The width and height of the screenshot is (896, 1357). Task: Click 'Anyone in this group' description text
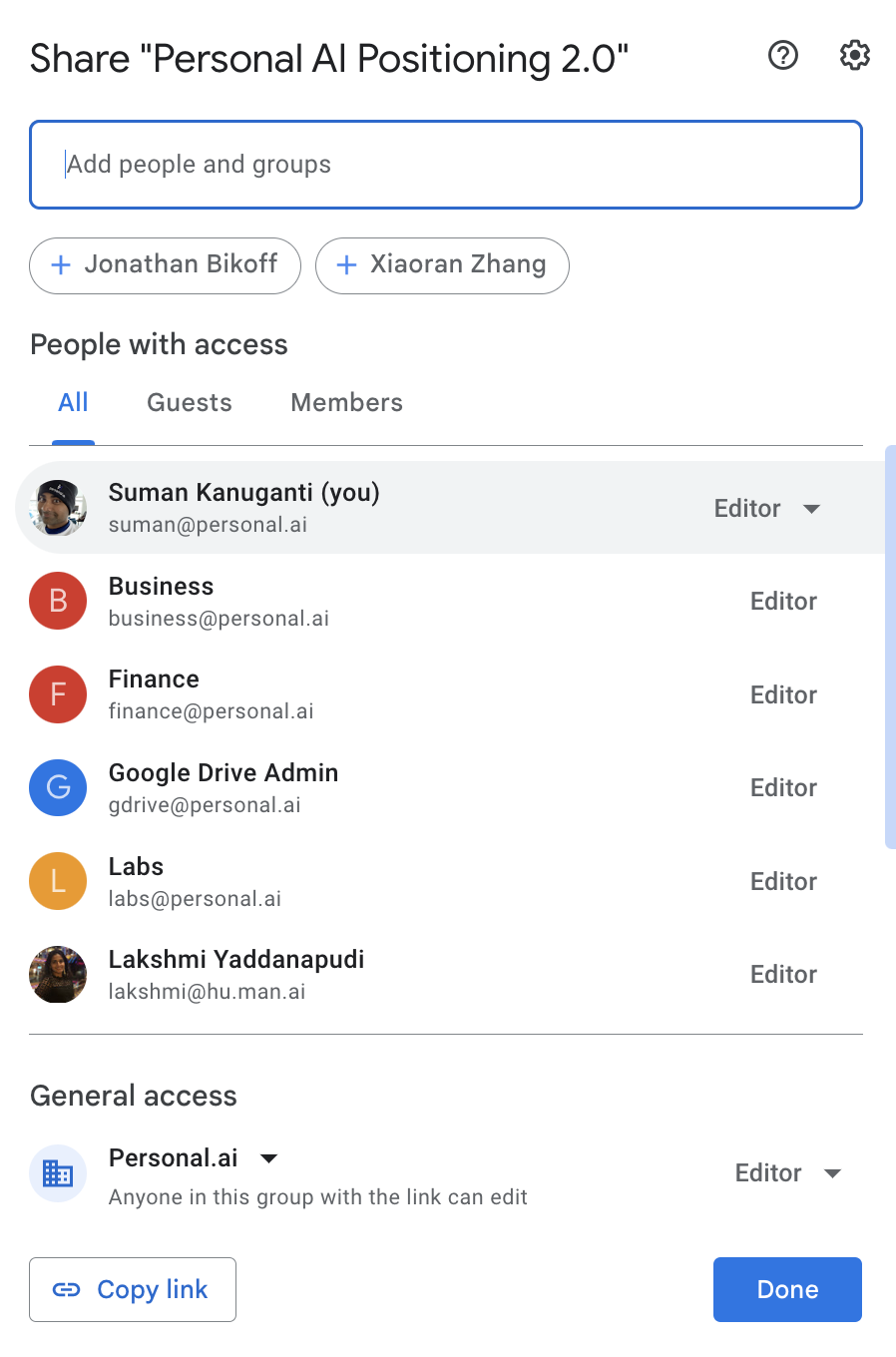(x=318, y=1197)
